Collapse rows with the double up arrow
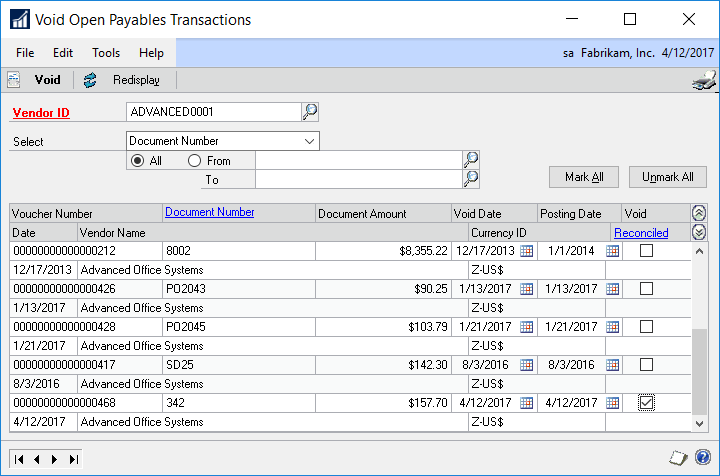This screenshot has width=720, height=476. [699, 213]
